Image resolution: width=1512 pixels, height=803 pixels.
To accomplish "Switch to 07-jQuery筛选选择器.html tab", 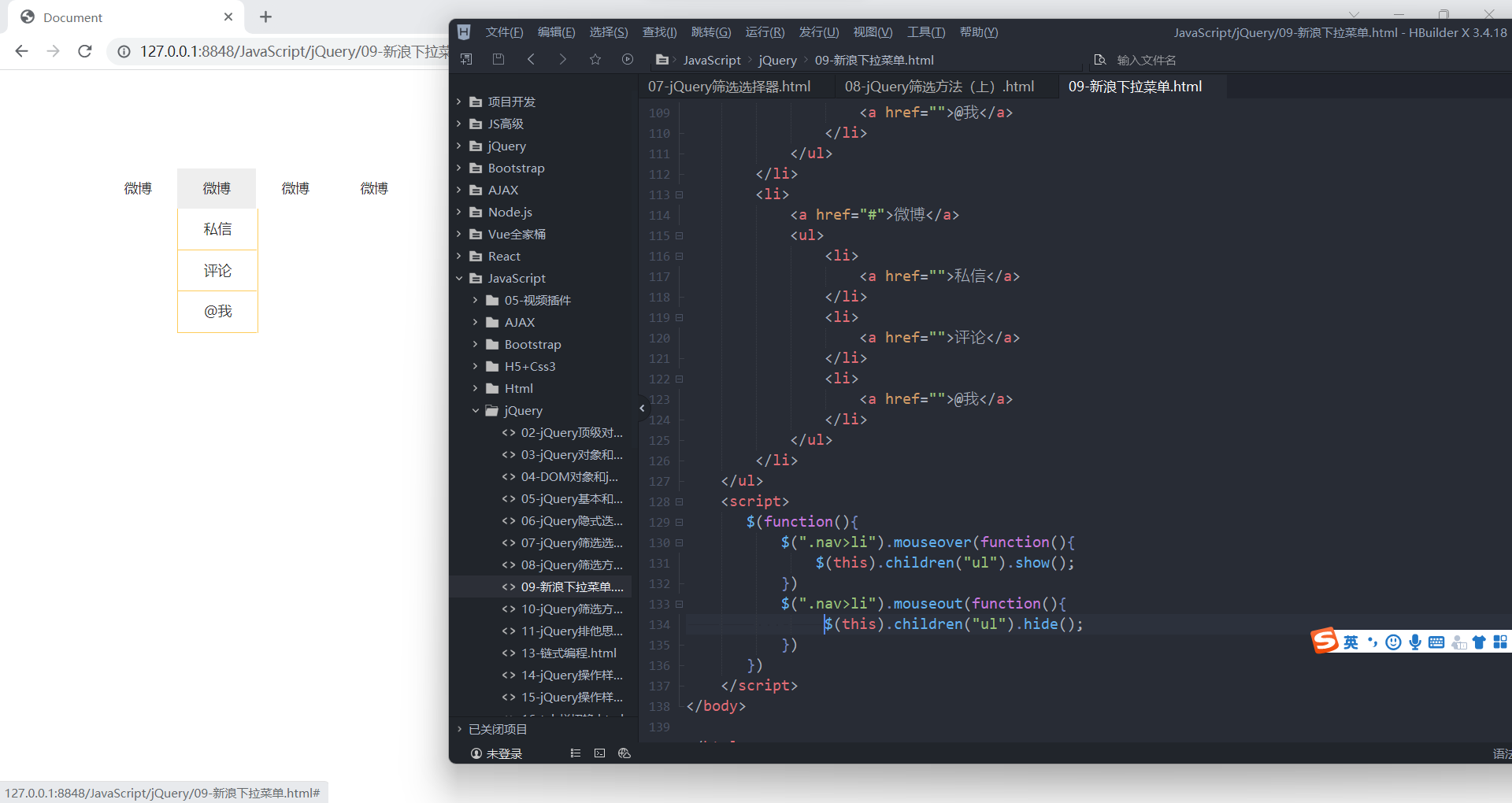I will [729, 87].
